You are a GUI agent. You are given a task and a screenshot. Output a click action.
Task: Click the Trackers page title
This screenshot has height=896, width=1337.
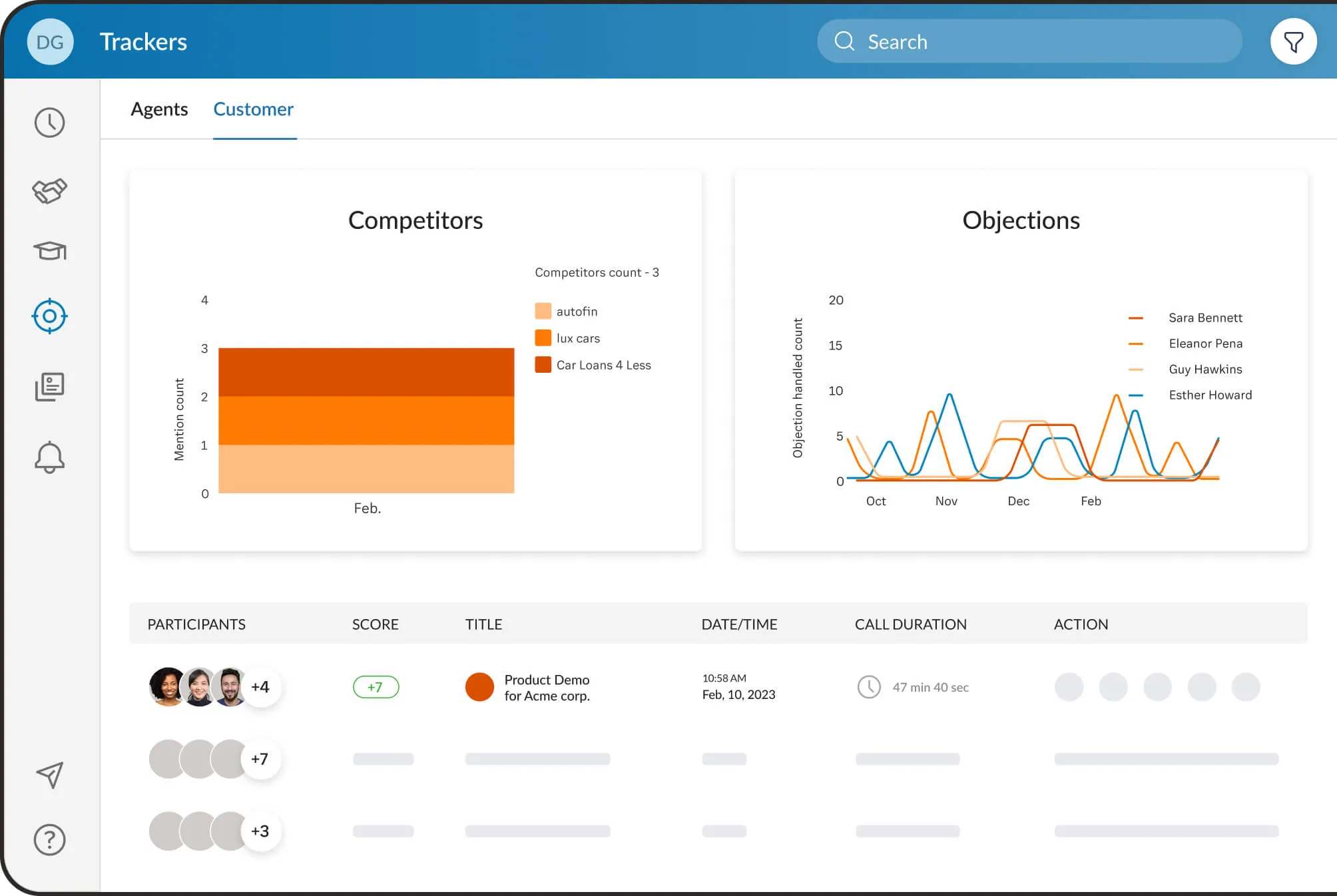[143, 42]
